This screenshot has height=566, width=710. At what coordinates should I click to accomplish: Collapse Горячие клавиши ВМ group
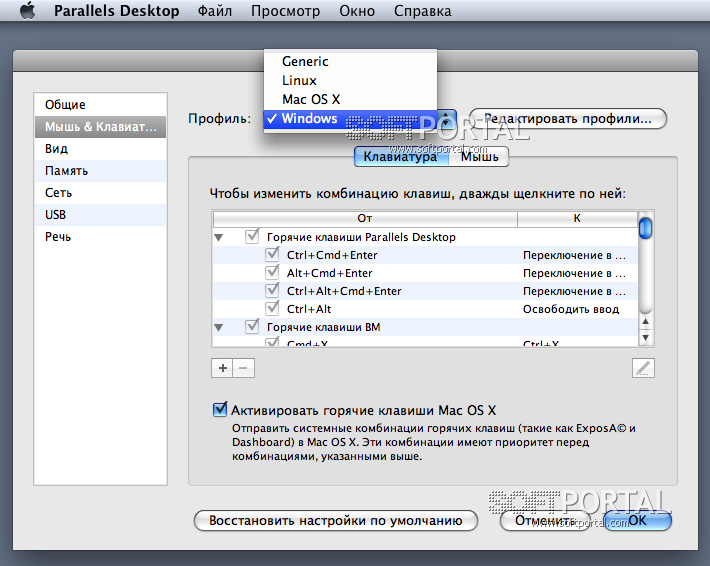click(219, 327)
